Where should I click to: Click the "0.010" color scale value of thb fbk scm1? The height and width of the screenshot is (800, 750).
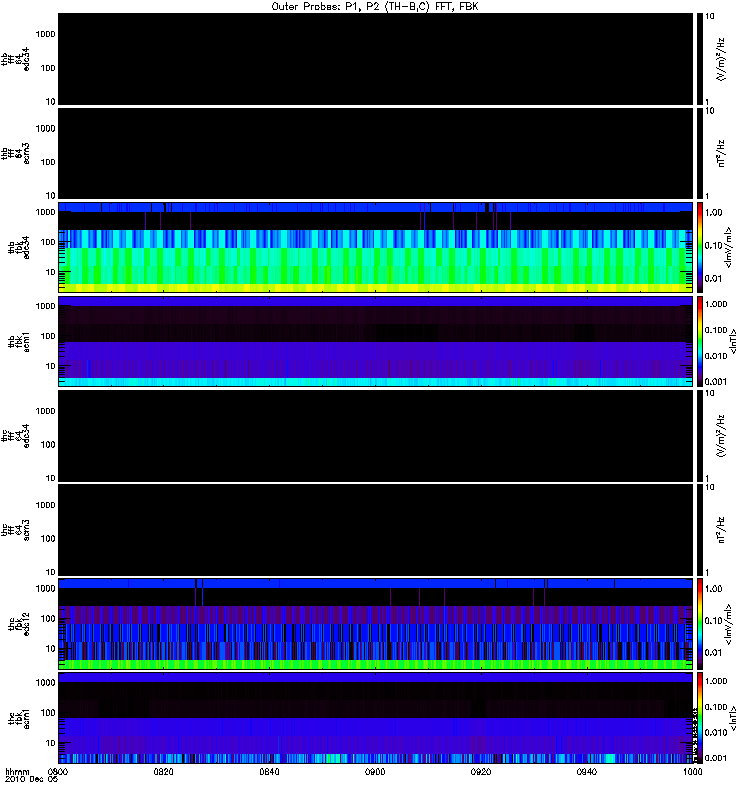pyautogui.click(x=716, y=356)
